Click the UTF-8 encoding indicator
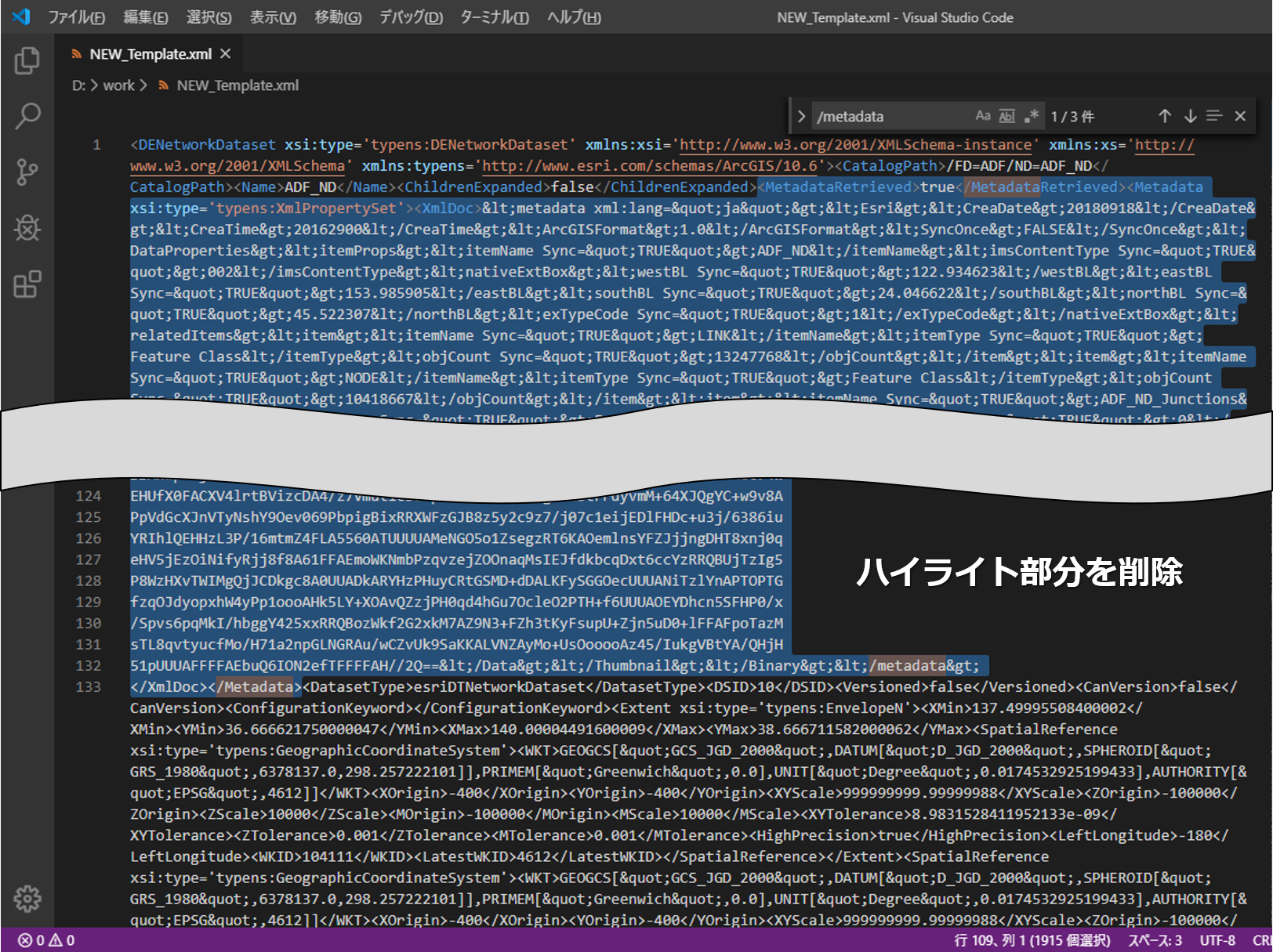This screenshot has width=1273, height=952. click(x=1217, y=940)
